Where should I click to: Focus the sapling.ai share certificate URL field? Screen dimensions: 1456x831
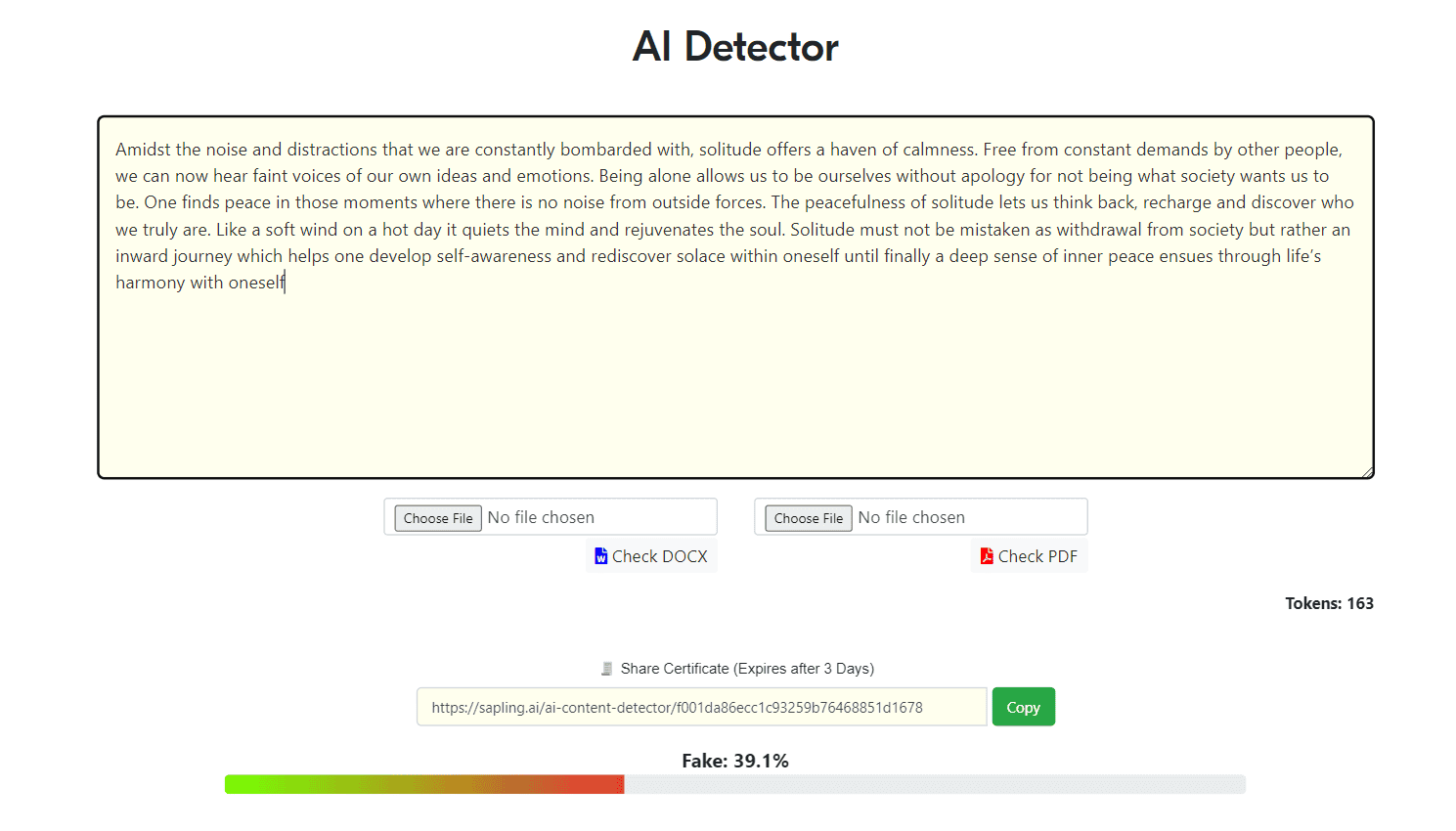[x=701, y=707]
